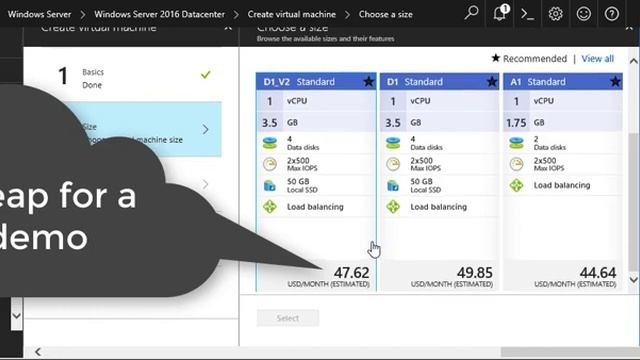The width and height of the screenshot is (640, 360).
Task: Open the highlighted Size step chevron
Action: pos(205,129)
